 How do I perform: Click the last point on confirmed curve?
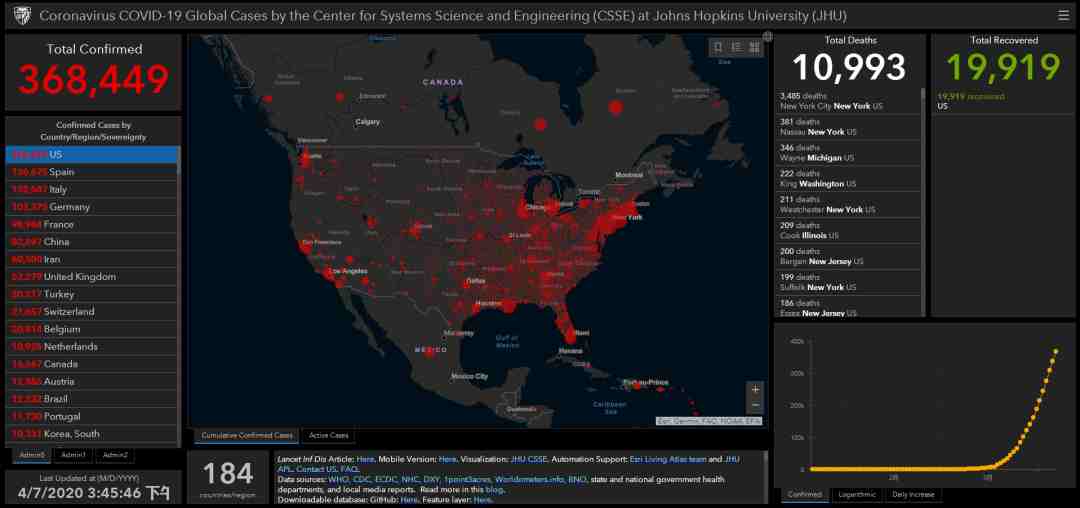click(1055, 351)
